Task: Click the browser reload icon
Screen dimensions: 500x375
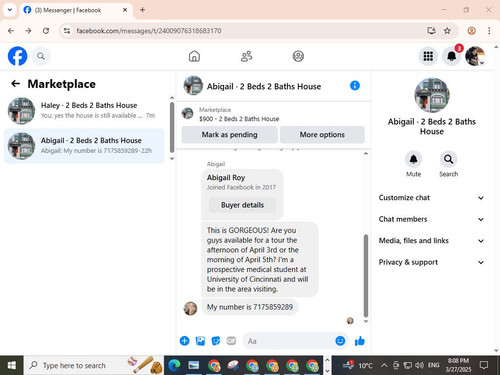Action: 46,31
